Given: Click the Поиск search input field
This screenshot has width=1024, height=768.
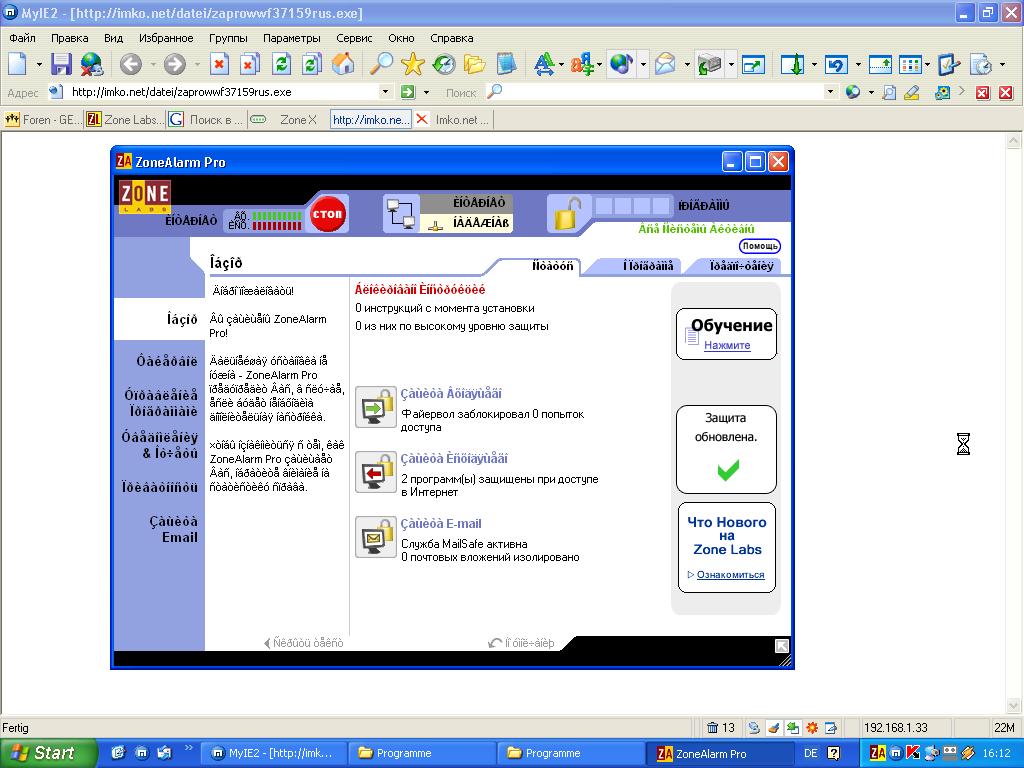Looking at the screenshot, I should tap(663, 92).
